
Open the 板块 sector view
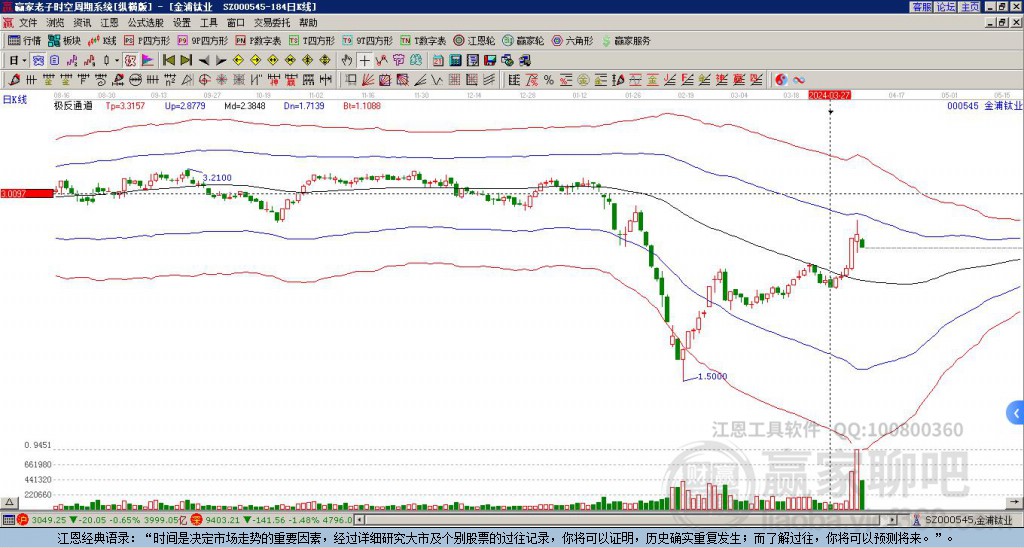pos(64,40)
